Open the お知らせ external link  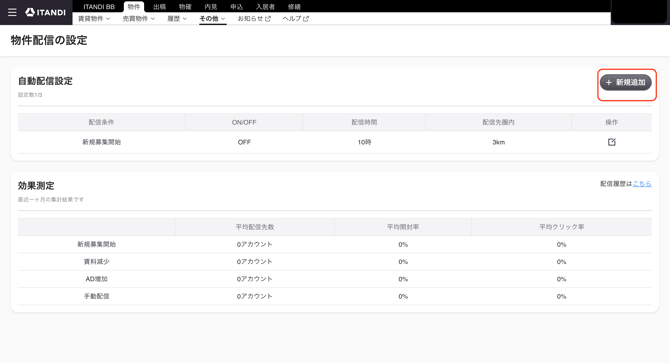pyautogui.click(x=254, y=19)
